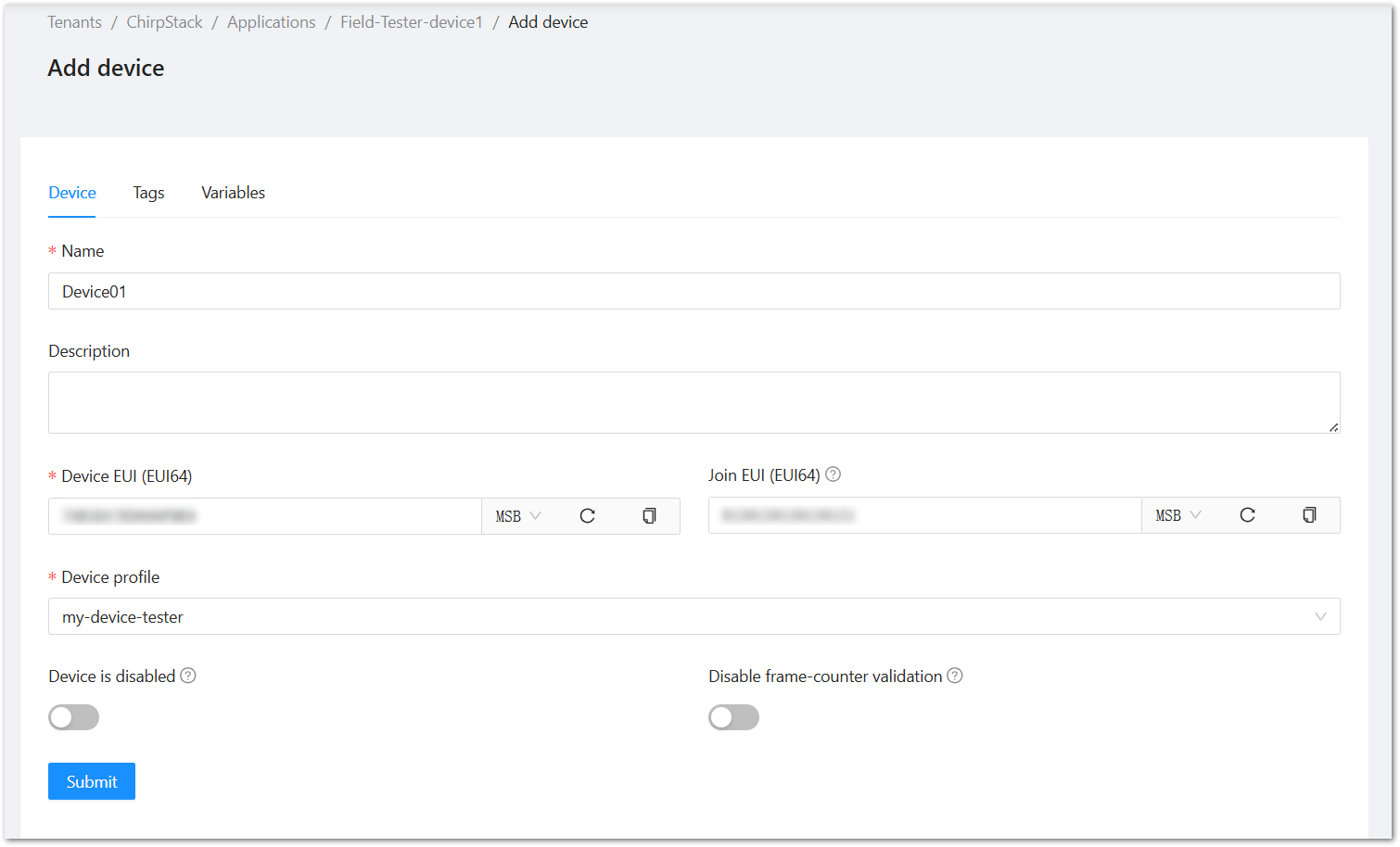This screenshot has width=1400, height=847.
Task: Copy the Join EUI to clipboard
Action: coord(1309,514)
